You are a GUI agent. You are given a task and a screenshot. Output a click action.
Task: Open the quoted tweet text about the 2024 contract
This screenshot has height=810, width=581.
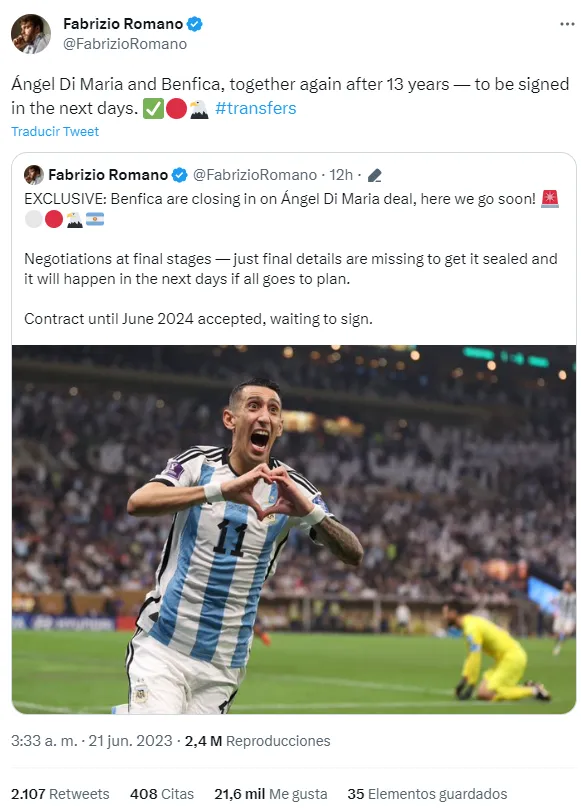tap(198, 319)
